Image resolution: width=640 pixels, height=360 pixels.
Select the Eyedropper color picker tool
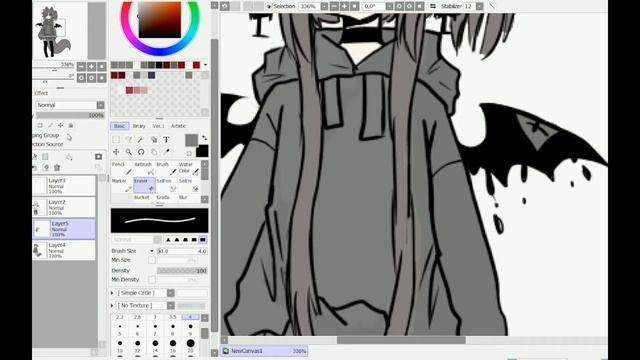166,152
